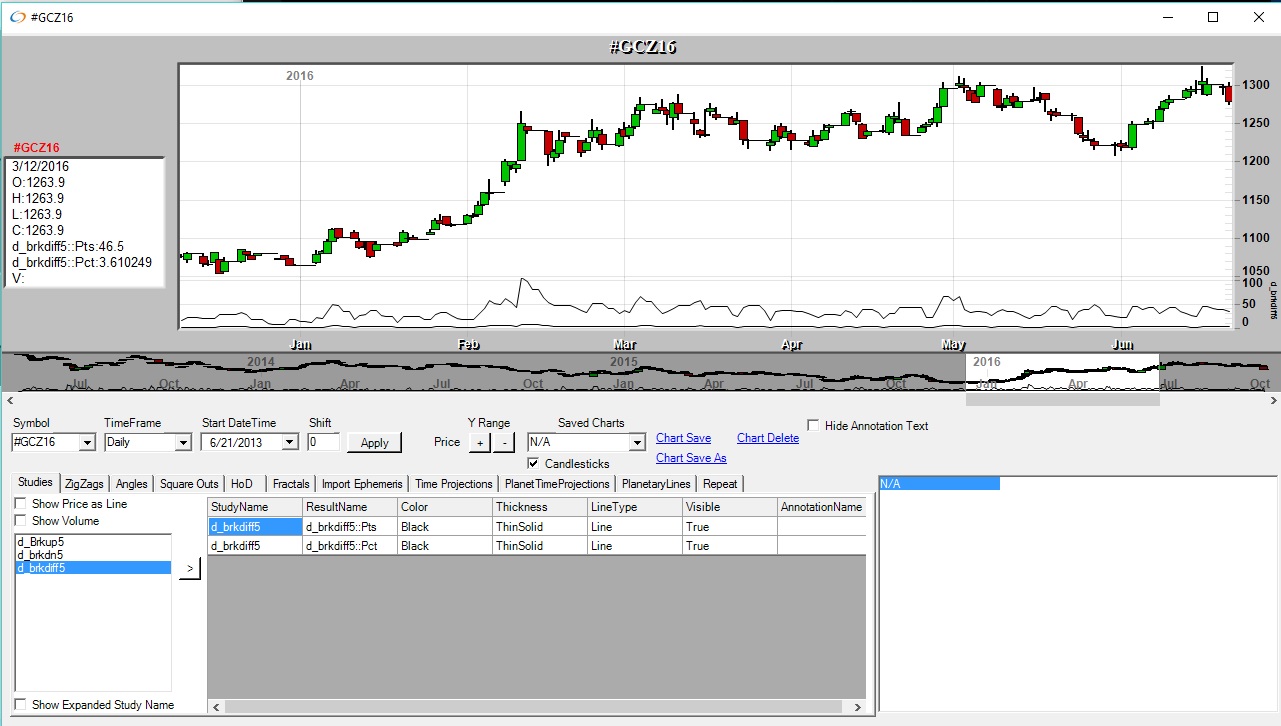Screen dimensions: 1281x726
Task: Select d_Brkup5 in the study list
Action: pos(41,542)
